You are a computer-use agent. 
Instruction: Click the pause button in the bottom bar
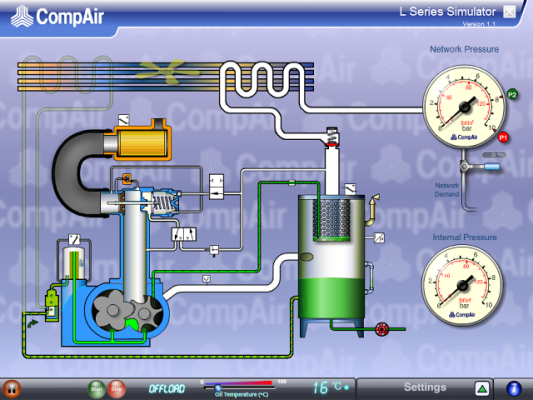[12, 389]
